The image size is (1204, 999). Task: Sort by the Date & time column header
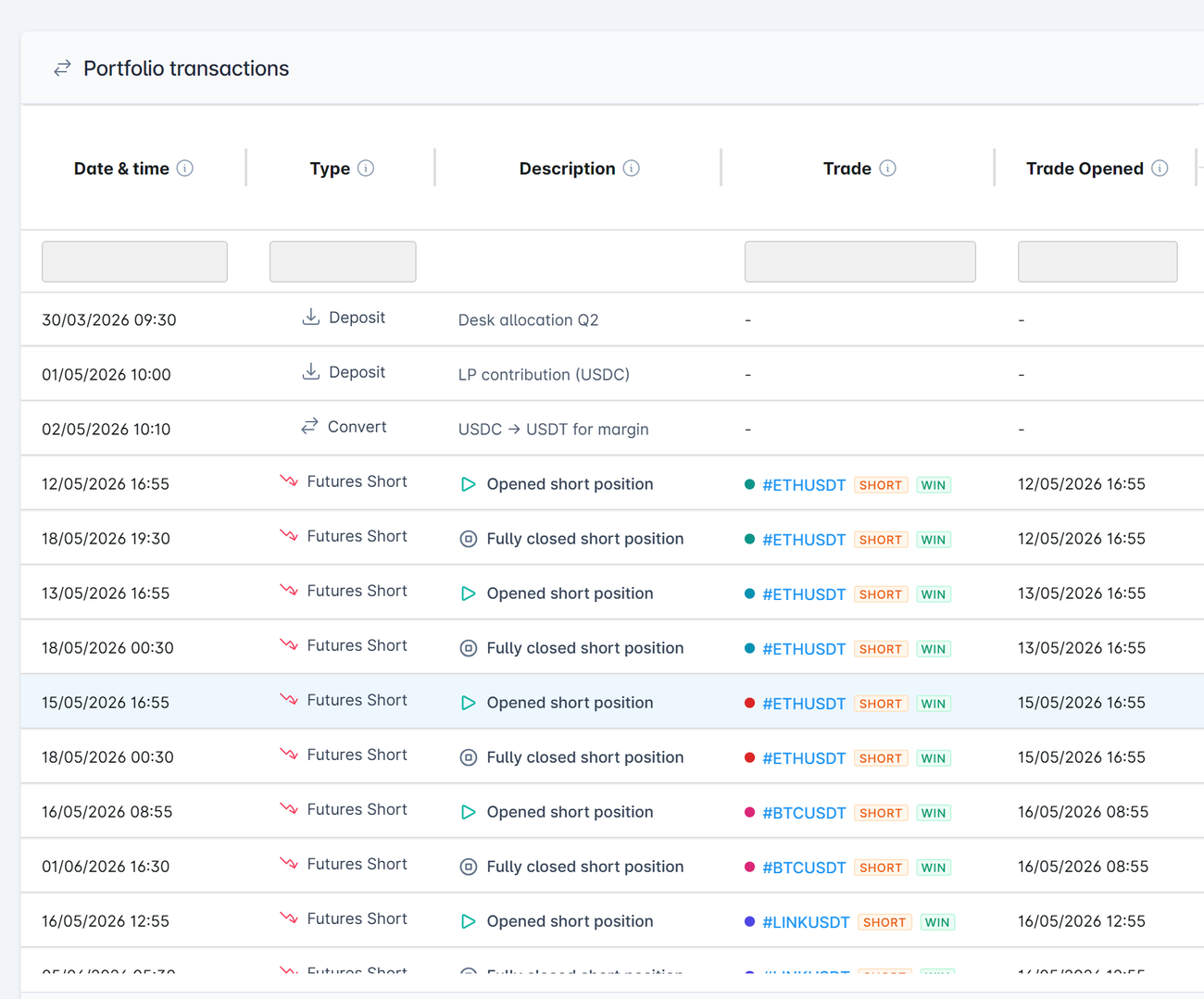(x=121, y=169)
